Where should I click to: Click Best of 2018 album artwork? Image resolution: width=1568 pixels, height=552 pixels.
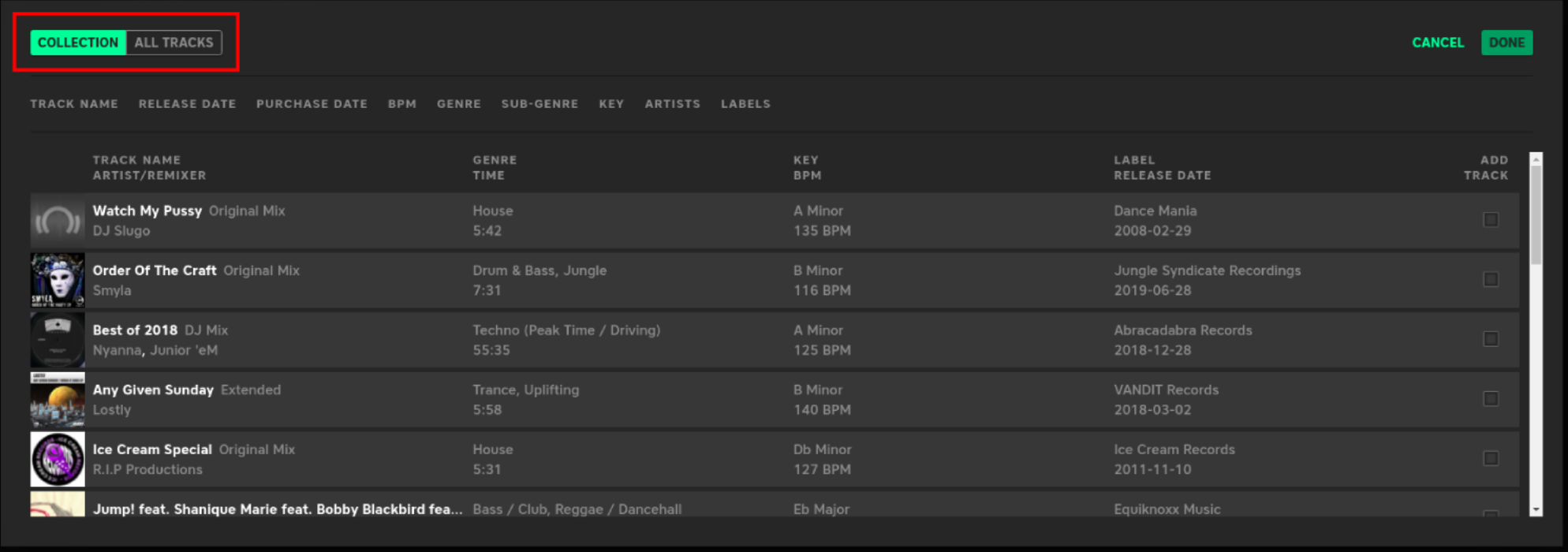coord(57,340)
